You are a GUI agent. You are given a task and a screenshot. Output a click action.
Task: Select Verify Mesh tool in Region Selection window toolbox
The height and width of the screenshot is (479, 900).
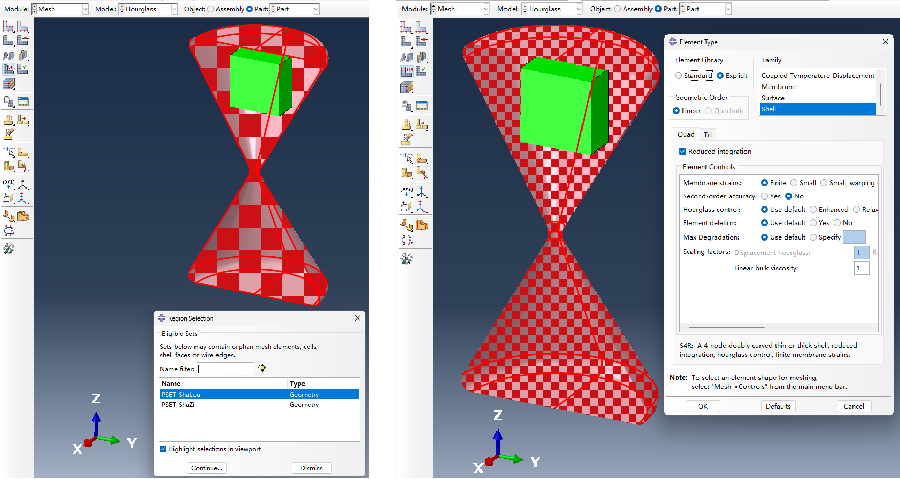coord(23,69)
